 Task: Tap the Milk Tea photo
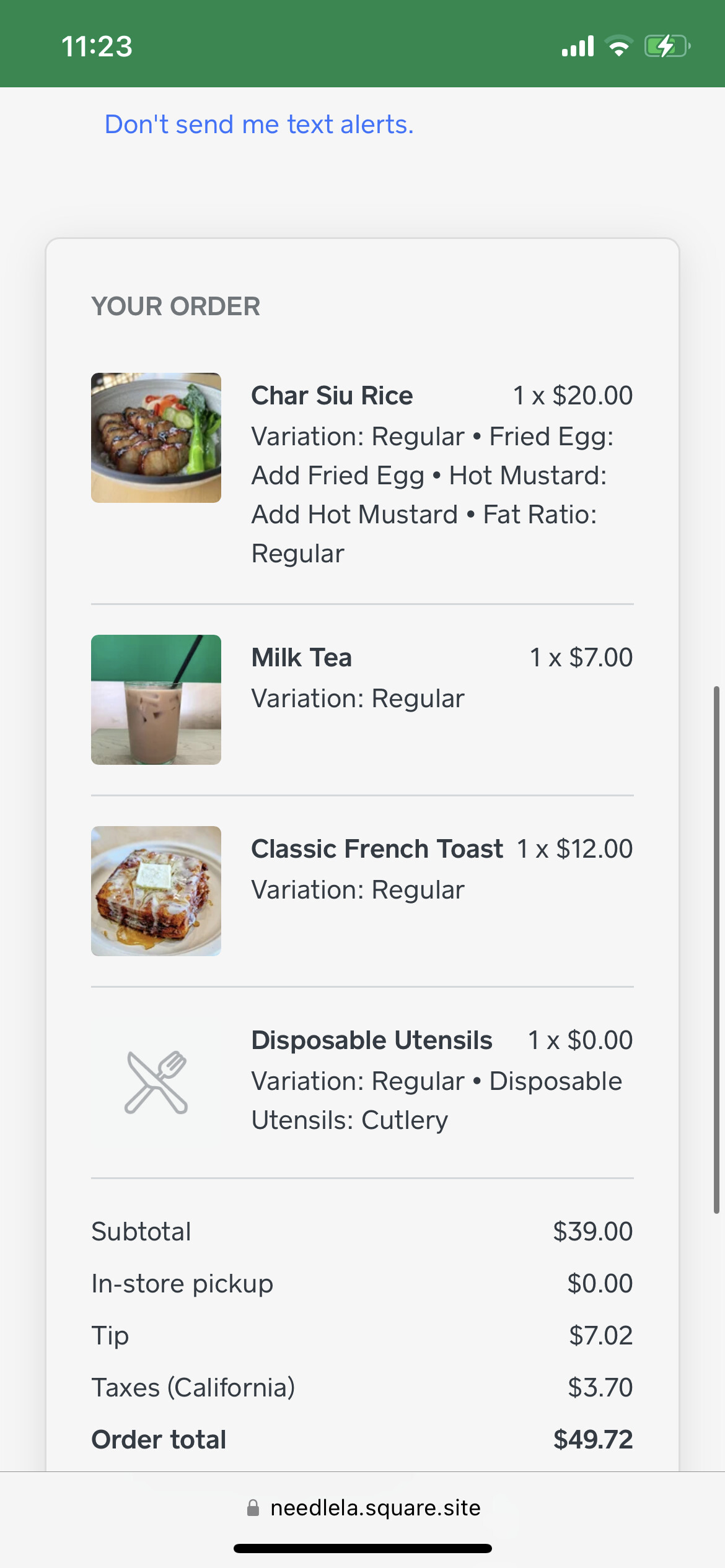click(x=156, y=700)
